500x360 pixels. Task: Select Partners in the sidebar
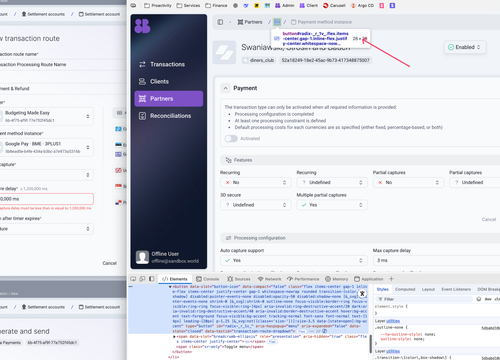coord(169,99)
